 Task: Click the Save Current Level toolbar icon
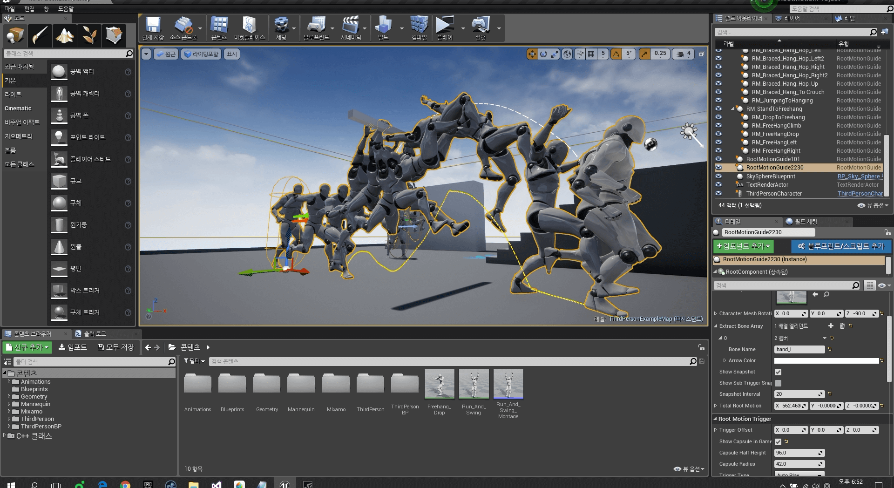[153, 26]
